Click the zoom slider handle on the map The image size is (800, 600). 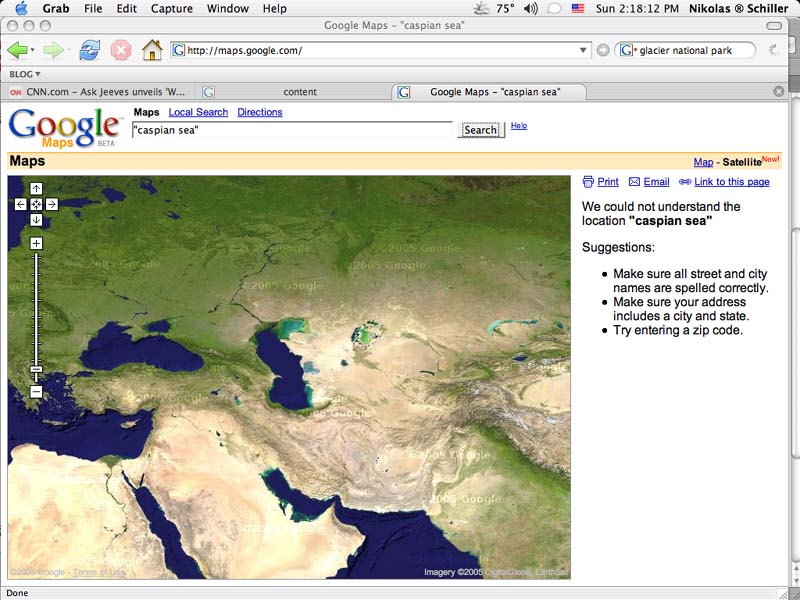tap(36, 369)
